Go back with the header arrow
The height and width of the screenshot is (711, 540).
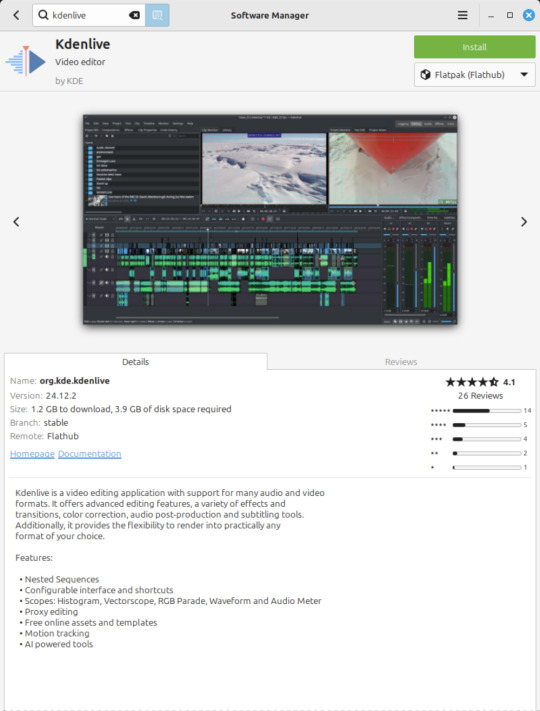click(x=16, y=15)
